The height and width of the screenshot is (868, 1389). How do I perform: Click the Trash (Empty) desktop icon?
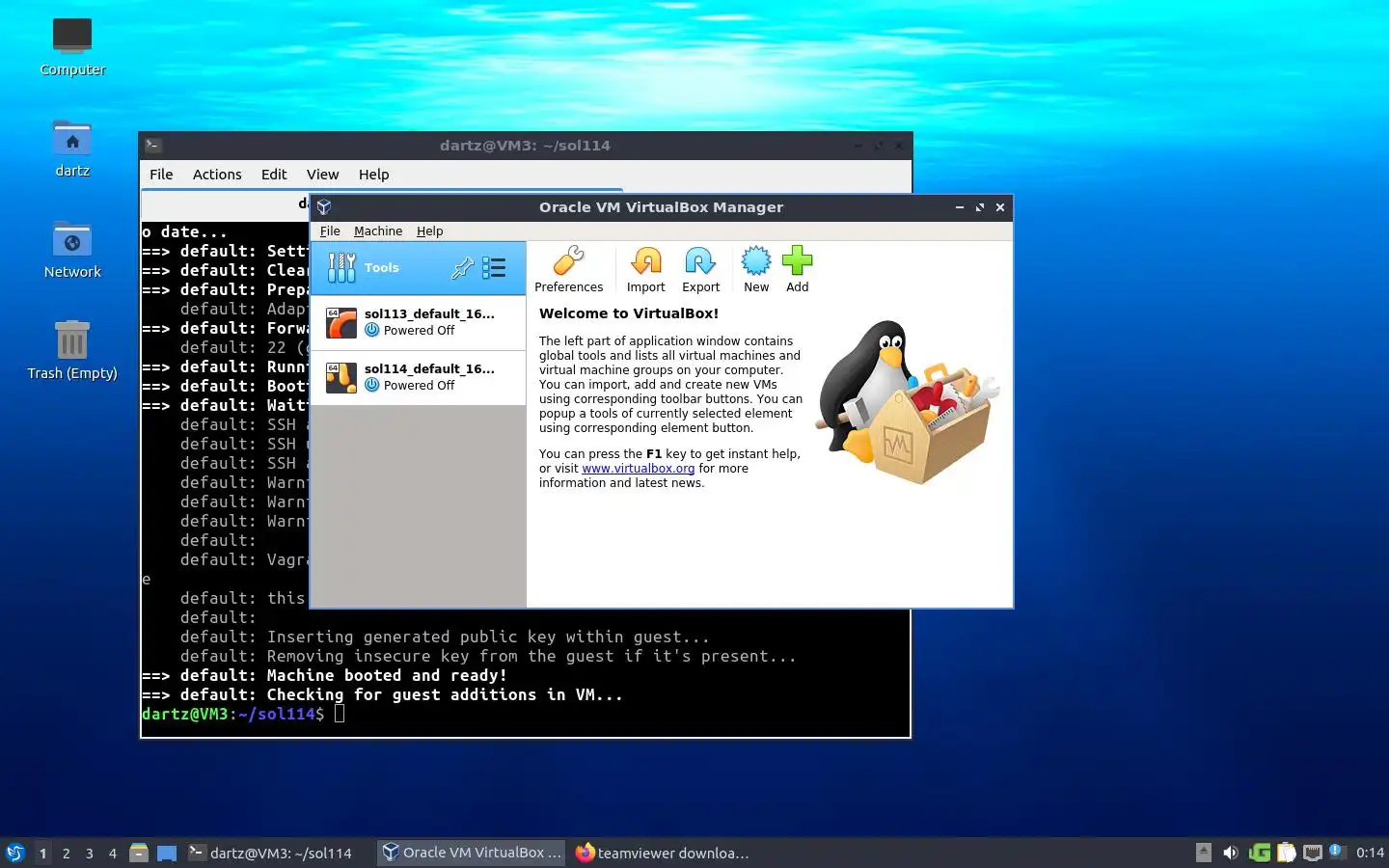point(72,351)
